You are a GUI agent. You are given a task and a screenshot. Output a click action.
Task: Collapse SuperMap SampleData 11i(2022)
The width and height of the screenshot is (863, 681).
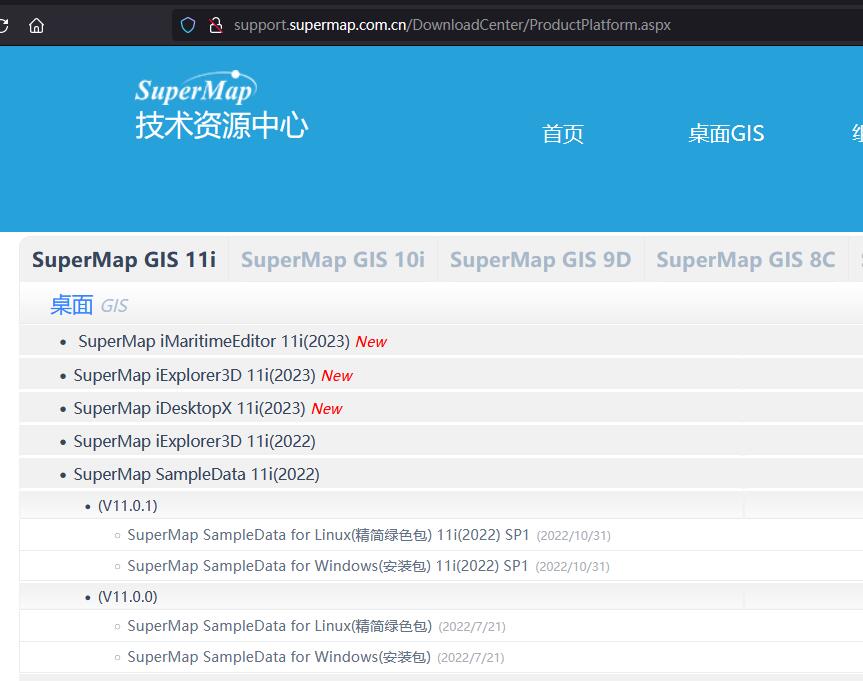click(x=196, y=475)
